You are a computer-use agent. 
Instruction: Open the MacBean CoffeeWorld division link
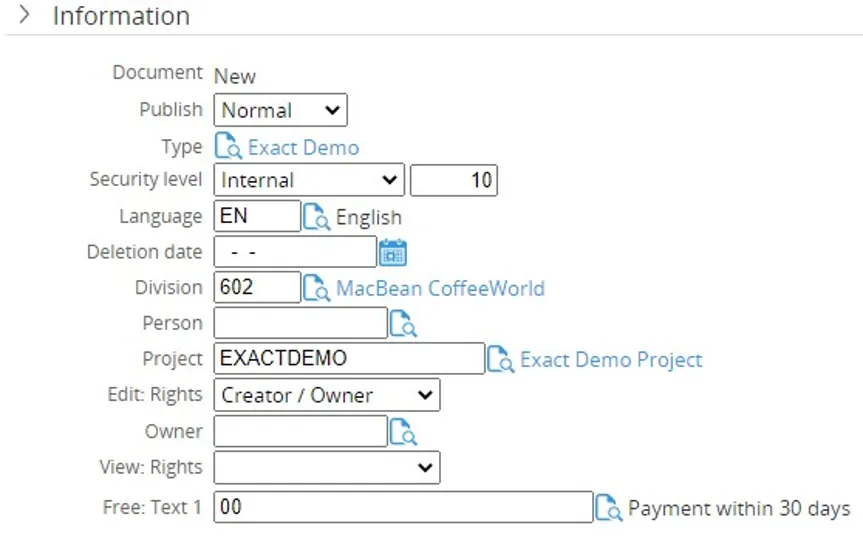(x=440, y=288)
